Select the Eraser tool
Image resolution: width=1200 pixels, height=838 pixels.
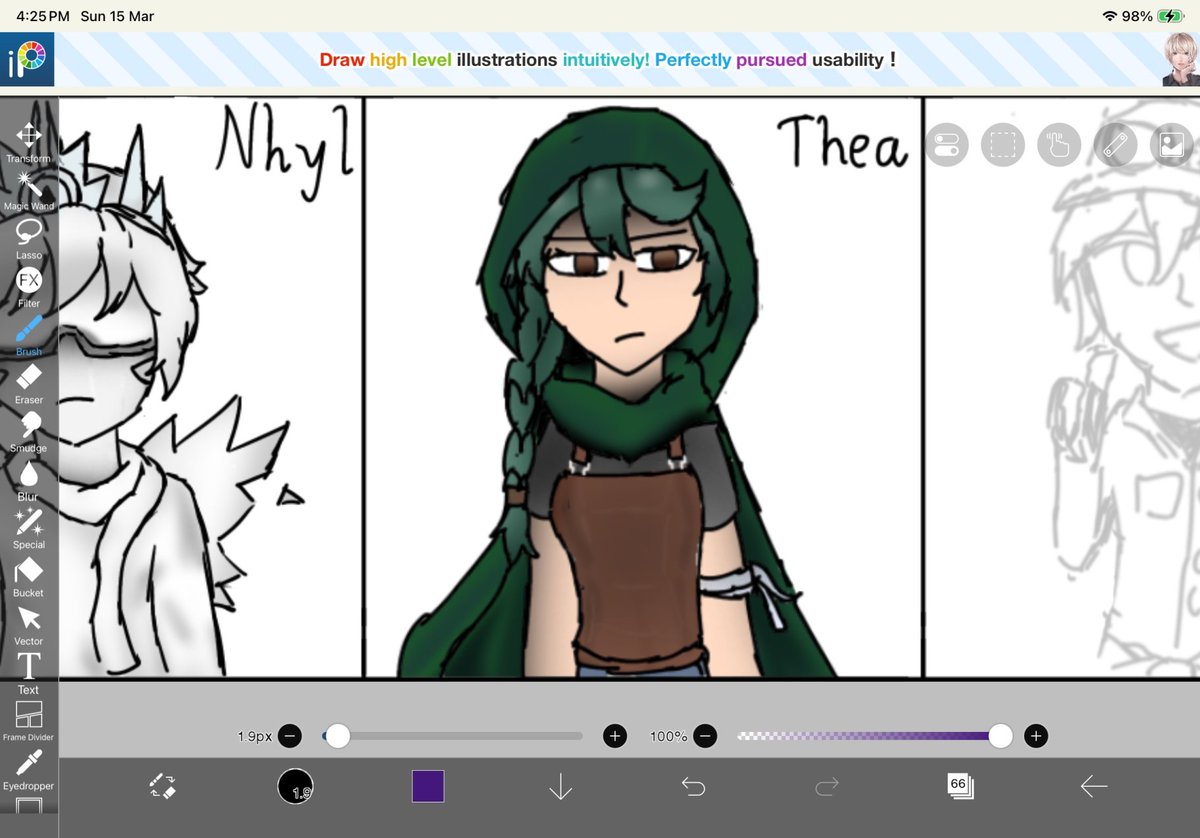coord(28,384)
